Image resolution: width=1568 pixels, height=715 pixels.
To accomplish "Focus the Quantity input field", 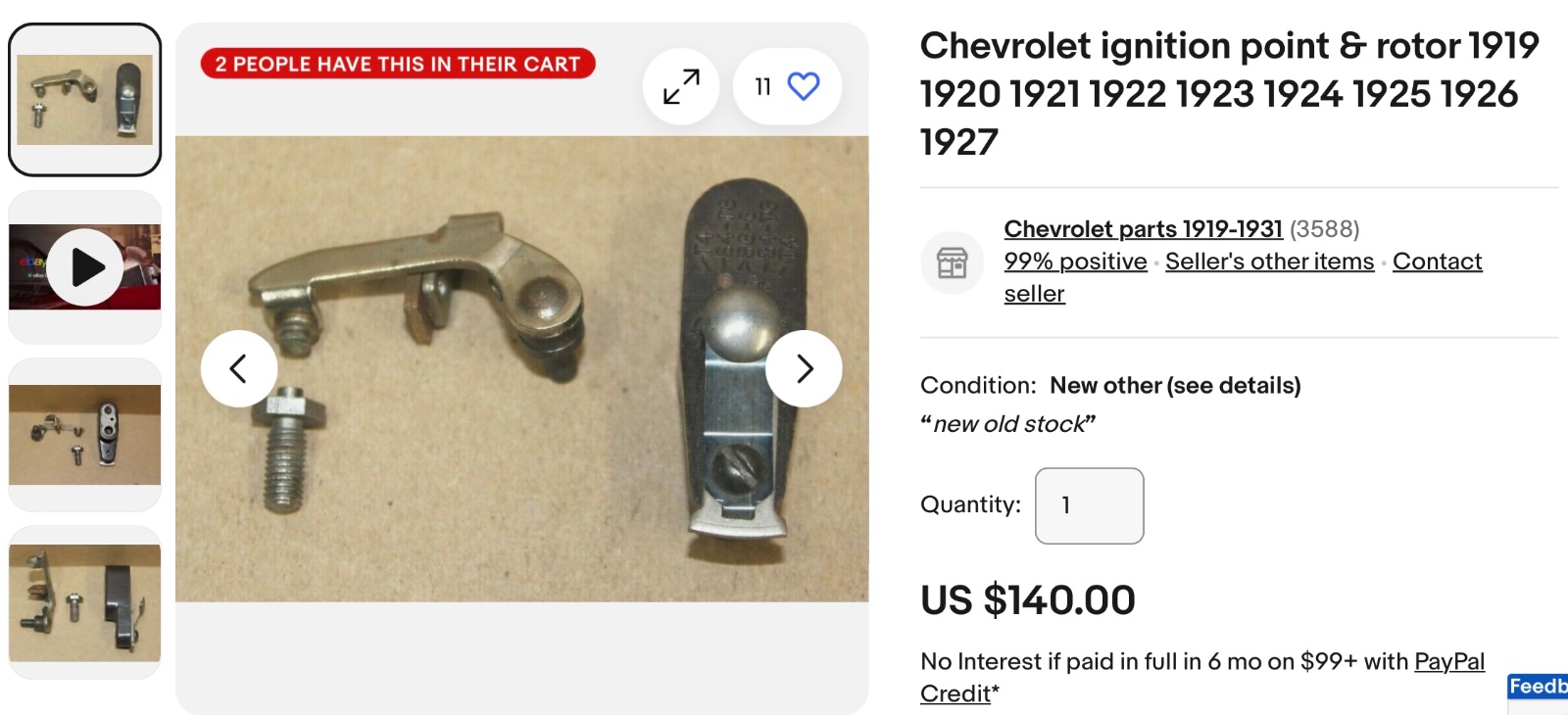I will pyautogui.click(x=1089, y=505).
